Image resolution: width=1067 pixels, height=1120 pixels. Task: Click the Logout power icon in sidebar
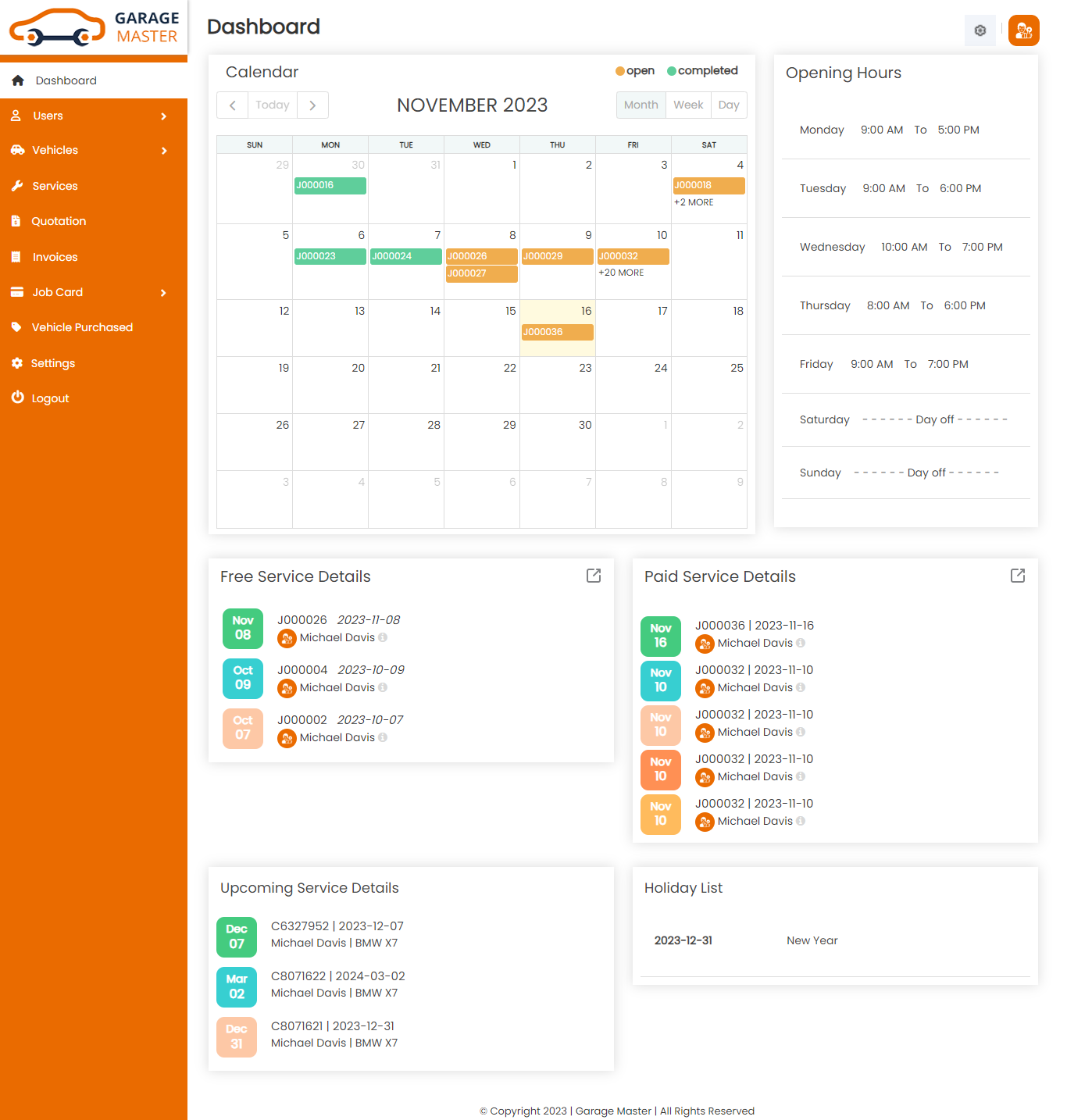(17, 398)
